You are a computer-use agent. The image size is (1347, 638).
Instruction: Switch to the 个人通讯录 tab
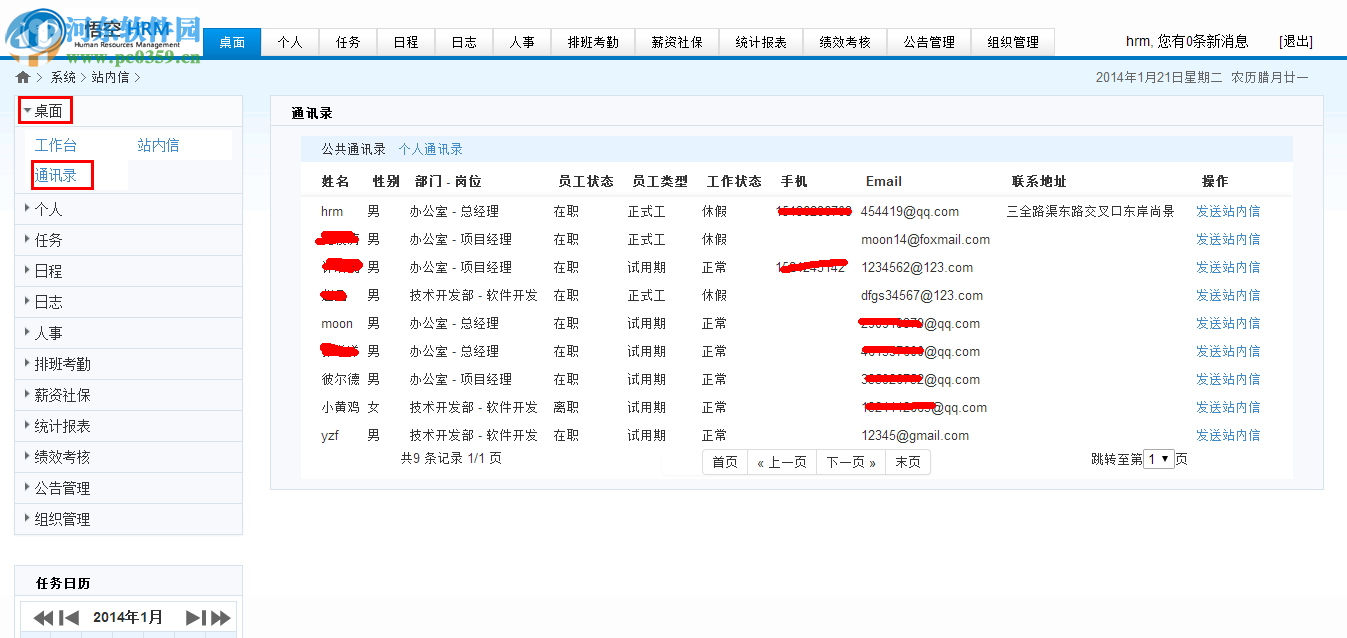coord(435,147)
